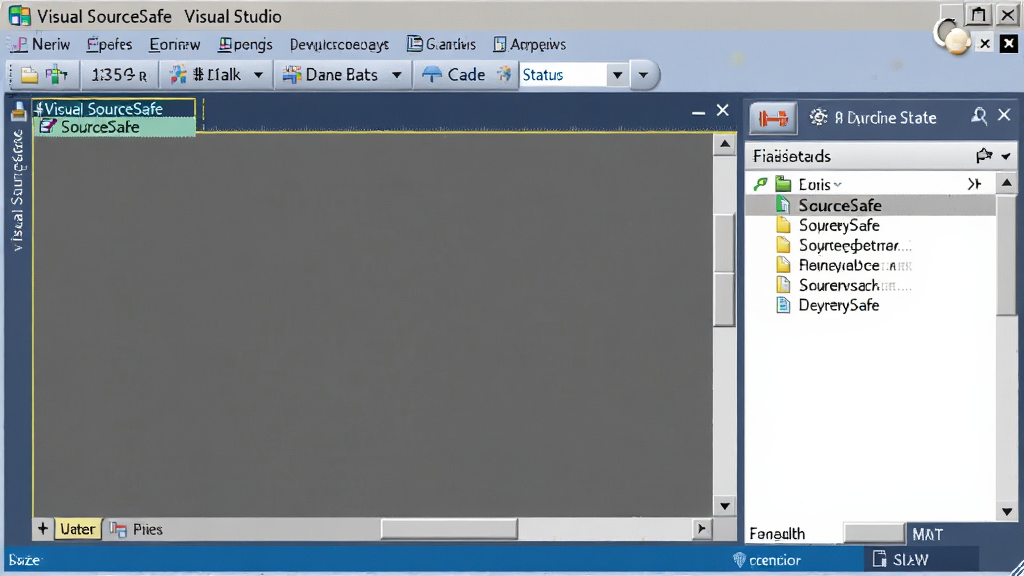Open the Epefes menu
The height and width of the screenshot is (576, 1024).
point(109,44)
